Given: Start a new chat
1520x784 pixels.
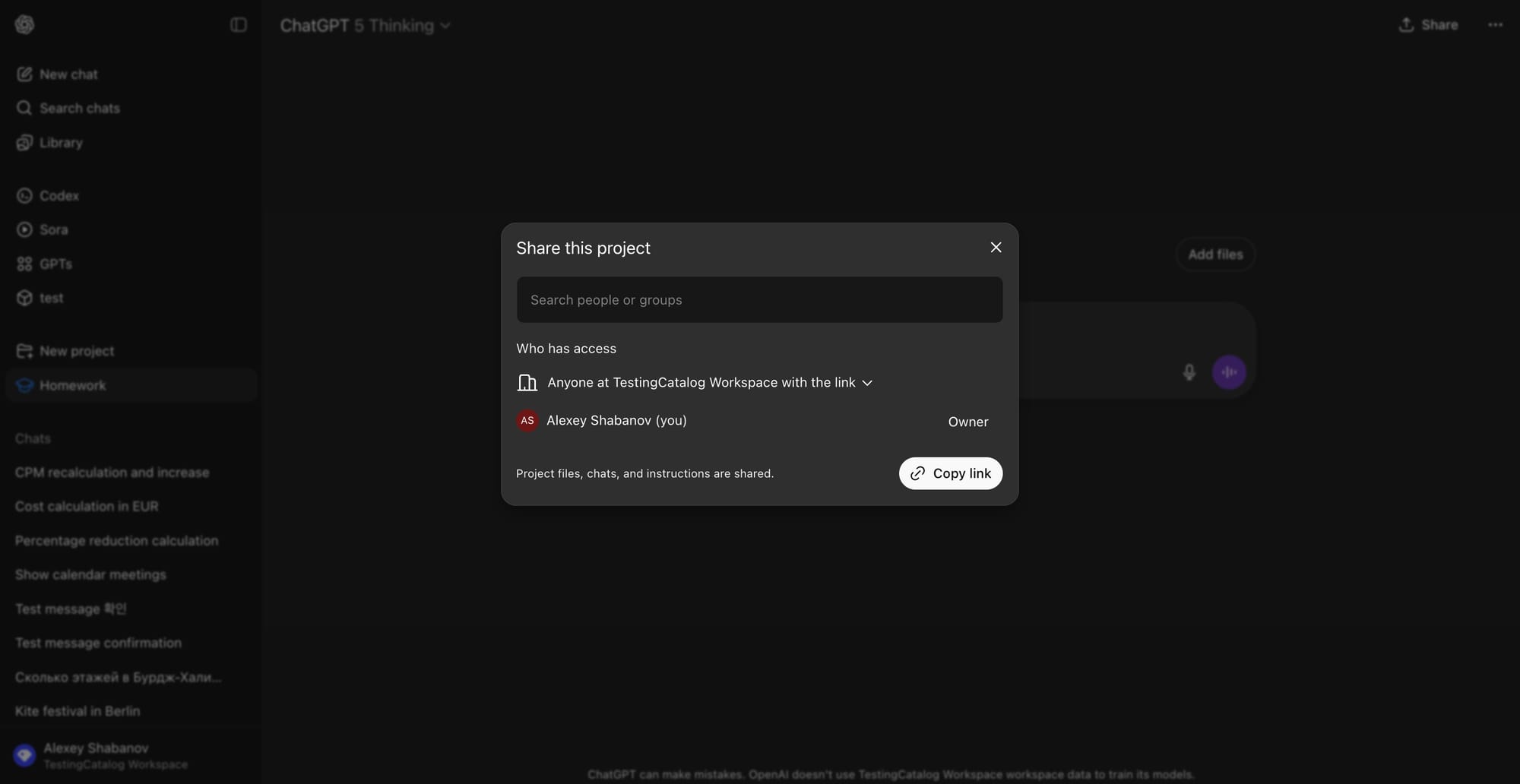Looking at the screenshot, I should [x=68, y=74].
